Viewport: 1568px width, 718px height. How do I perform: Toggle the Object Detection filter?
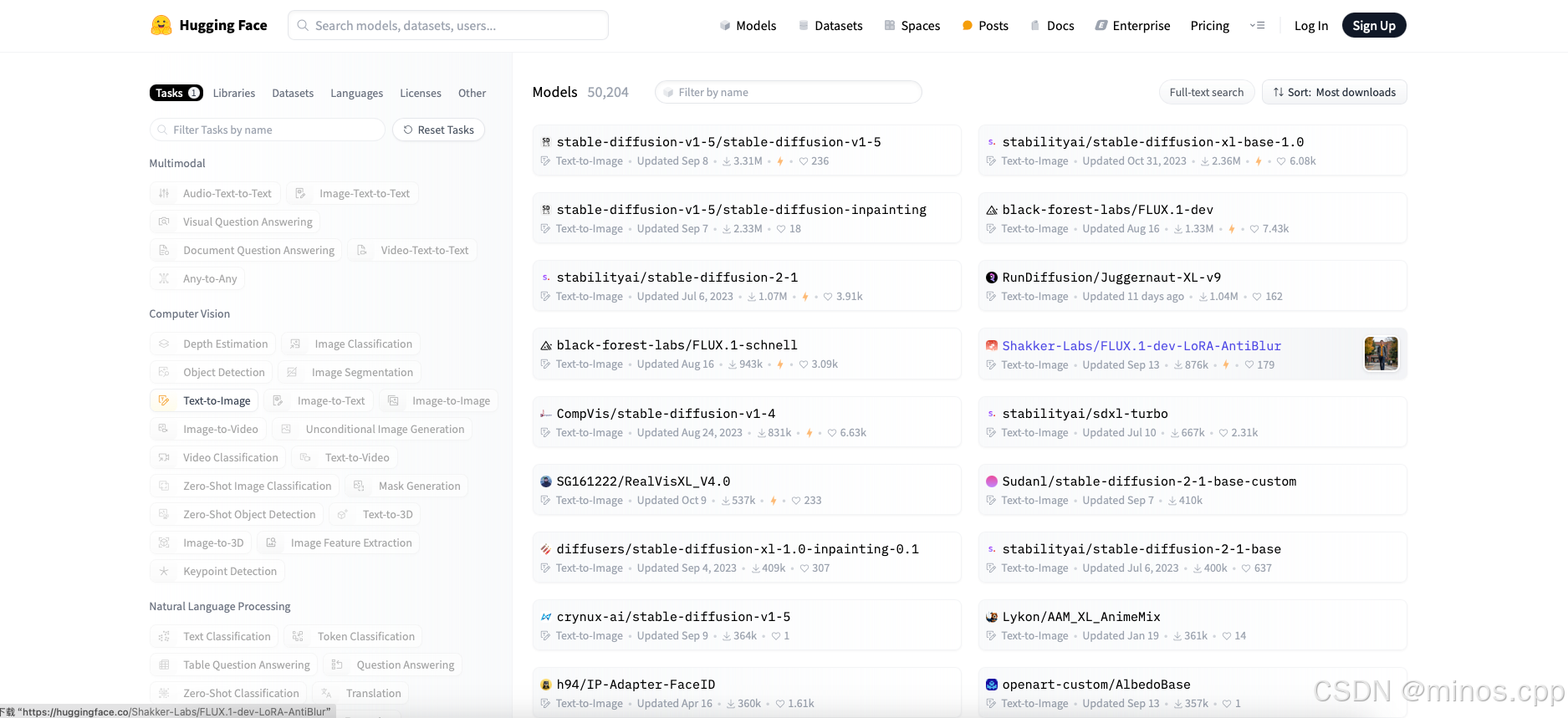pyautogui.click(x=211, y=372)
